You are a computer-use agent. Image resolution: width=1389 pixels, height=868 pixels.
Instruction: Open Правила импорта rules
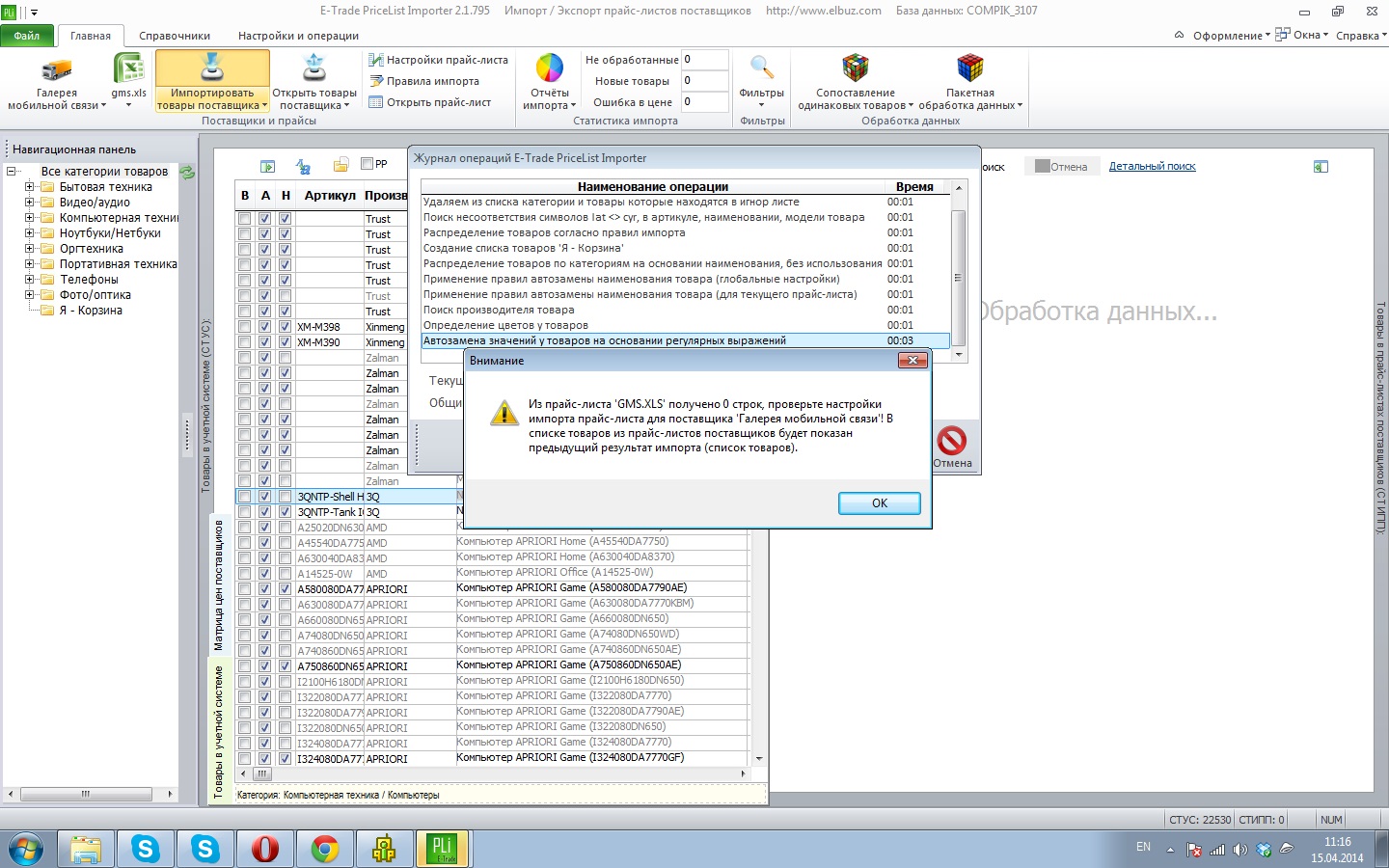[x=424, y=81]
